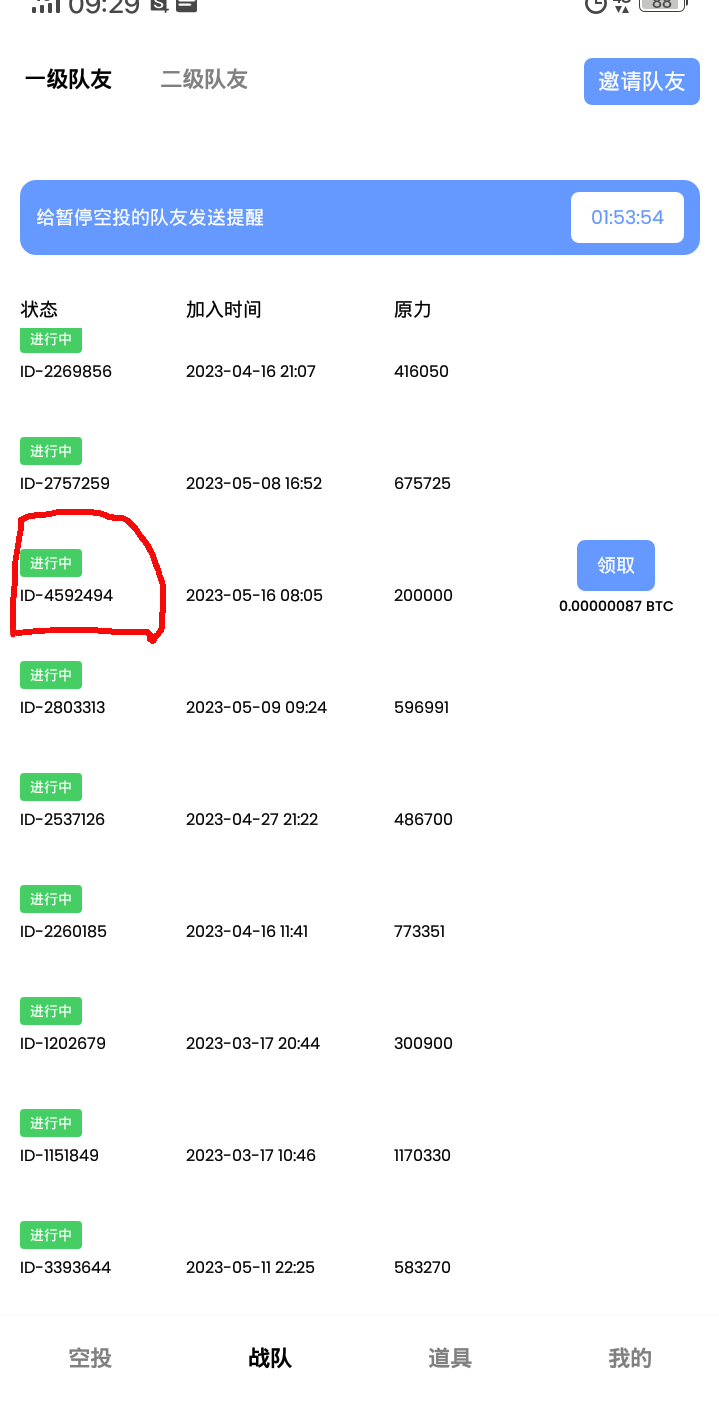Tap the 01:53:54 countdown timer button
719x1405 pixels.
pos(627,217)
